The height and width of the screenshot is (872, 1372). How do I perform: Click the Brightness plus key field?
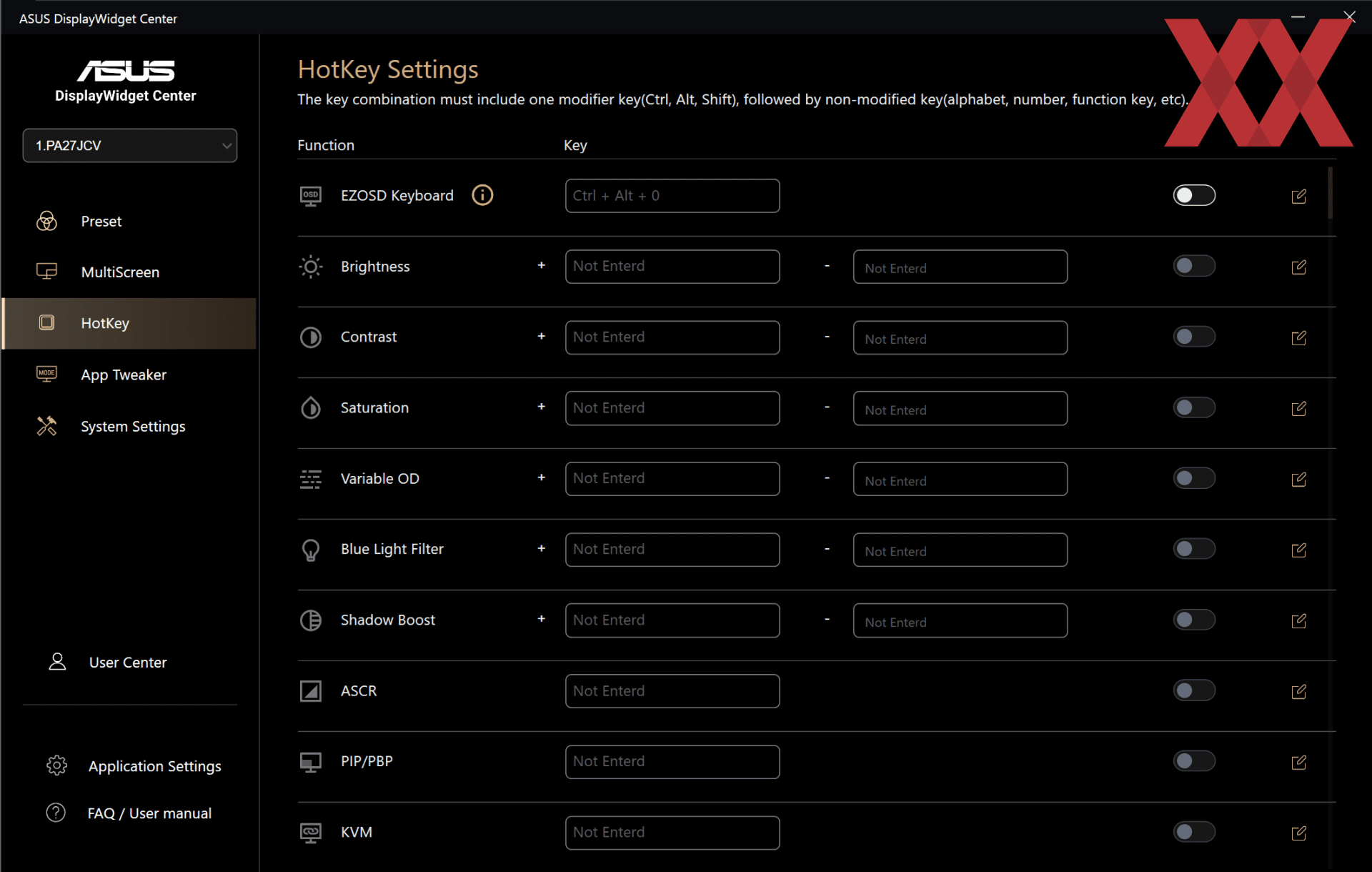(x=672, y=267)
